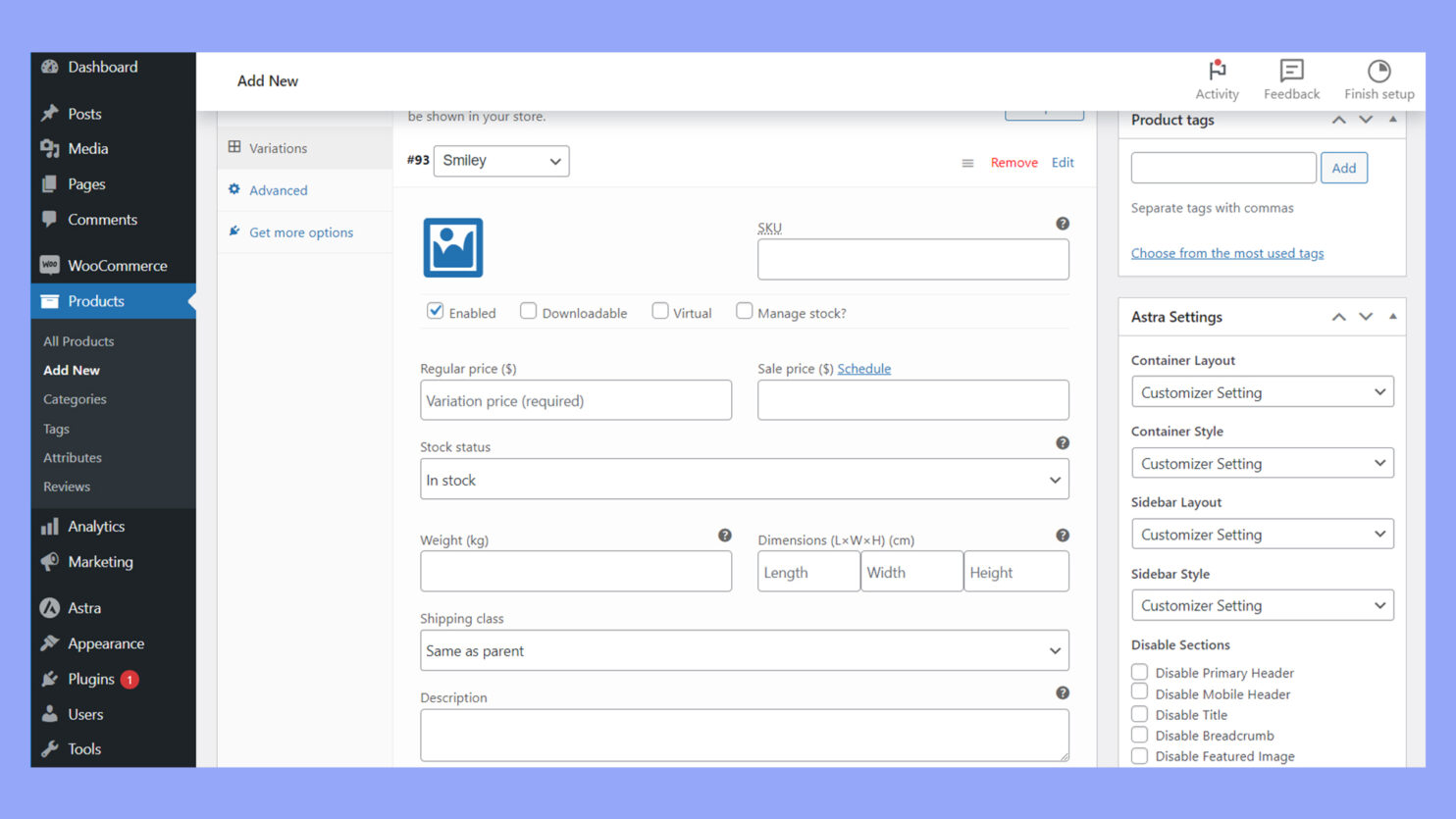The height and width of the screenshot is (819, 1456).
Task: Open Choose from the most used tags
Action: click(1226, 252)
